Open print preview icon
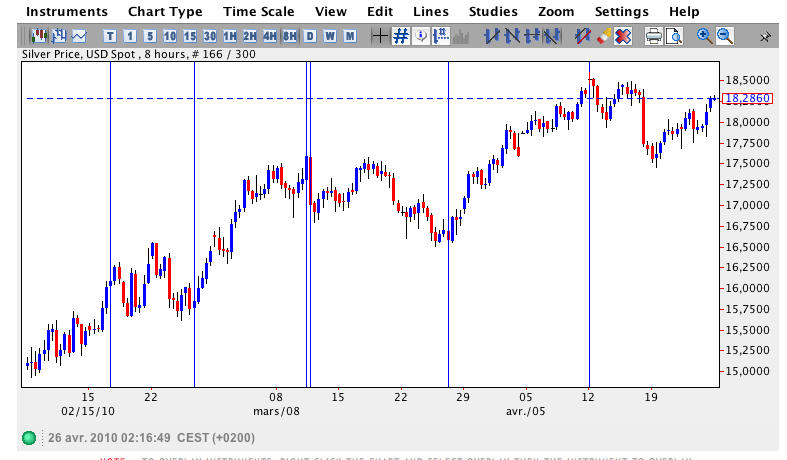The width and height of the screenshot is (787, 460). tap(674, 36)
